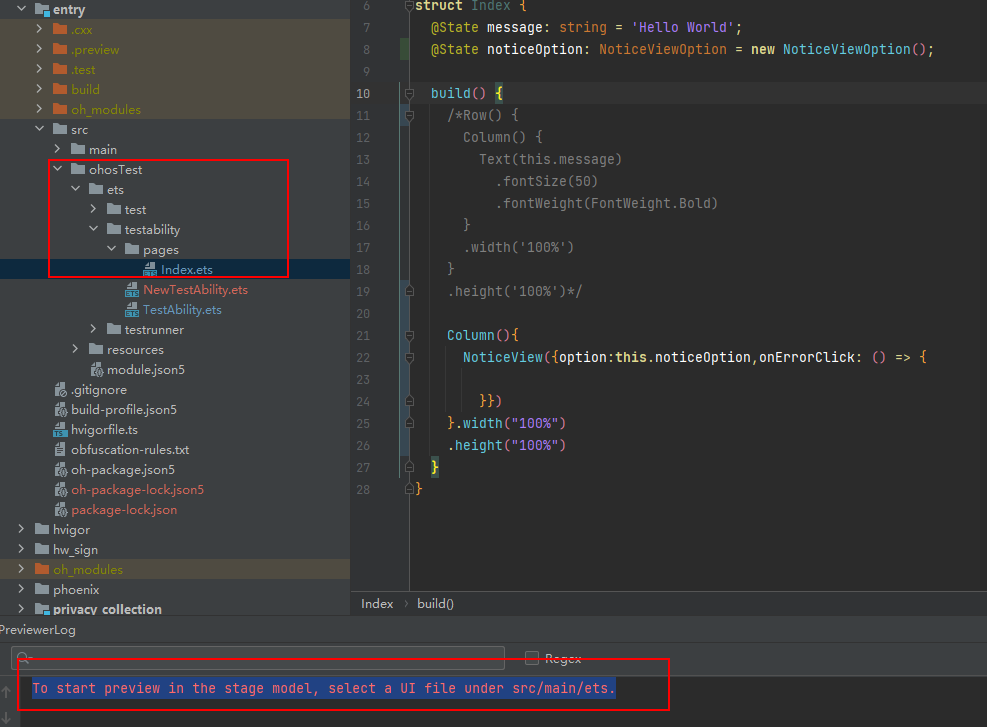Collapse the src folder
The width and height of the screenshot is (987, 727).
pyautogui.click(x=39, y=129)
